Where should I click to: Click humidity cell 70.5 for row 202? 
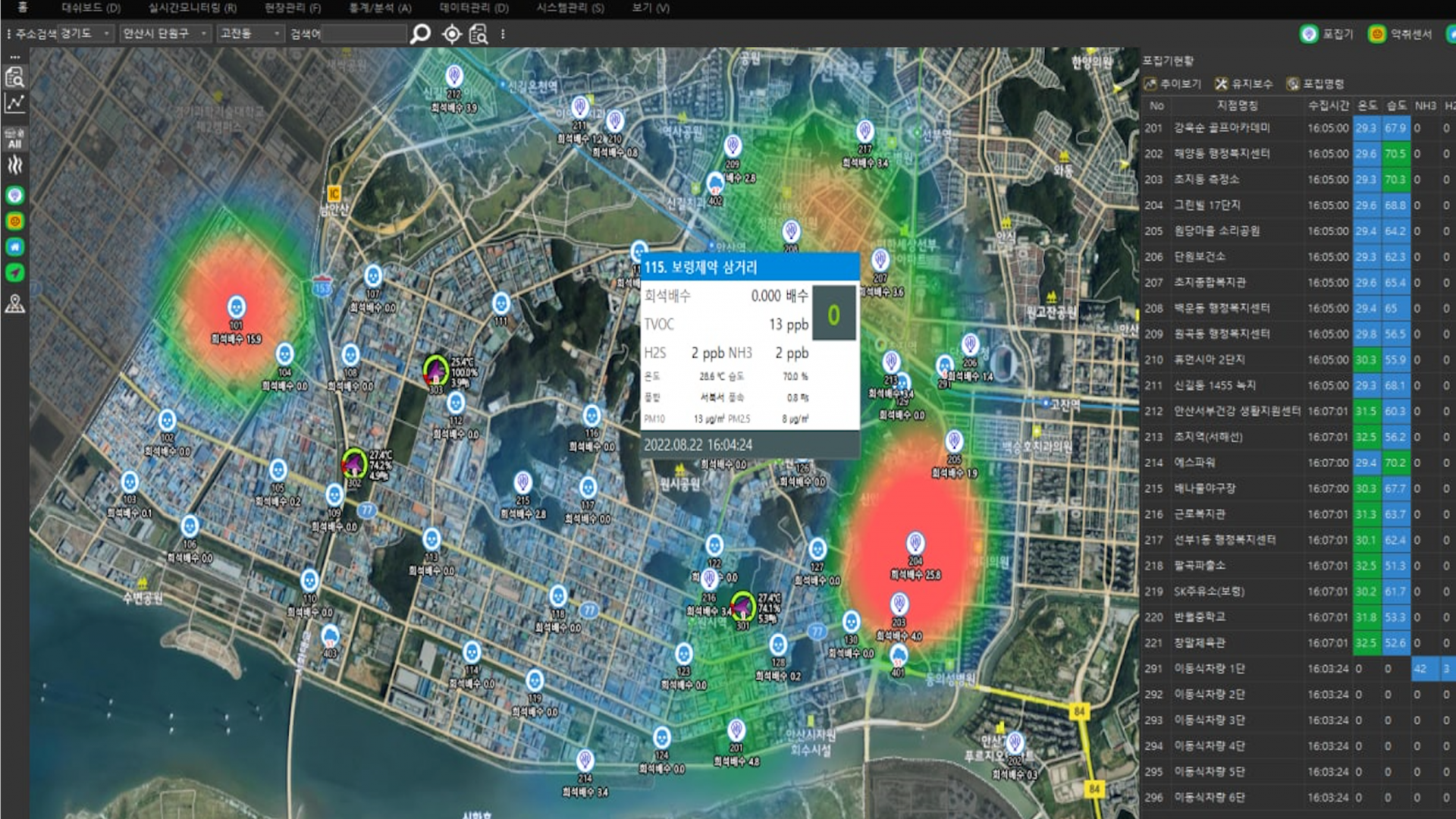[x=1395, y=154]
